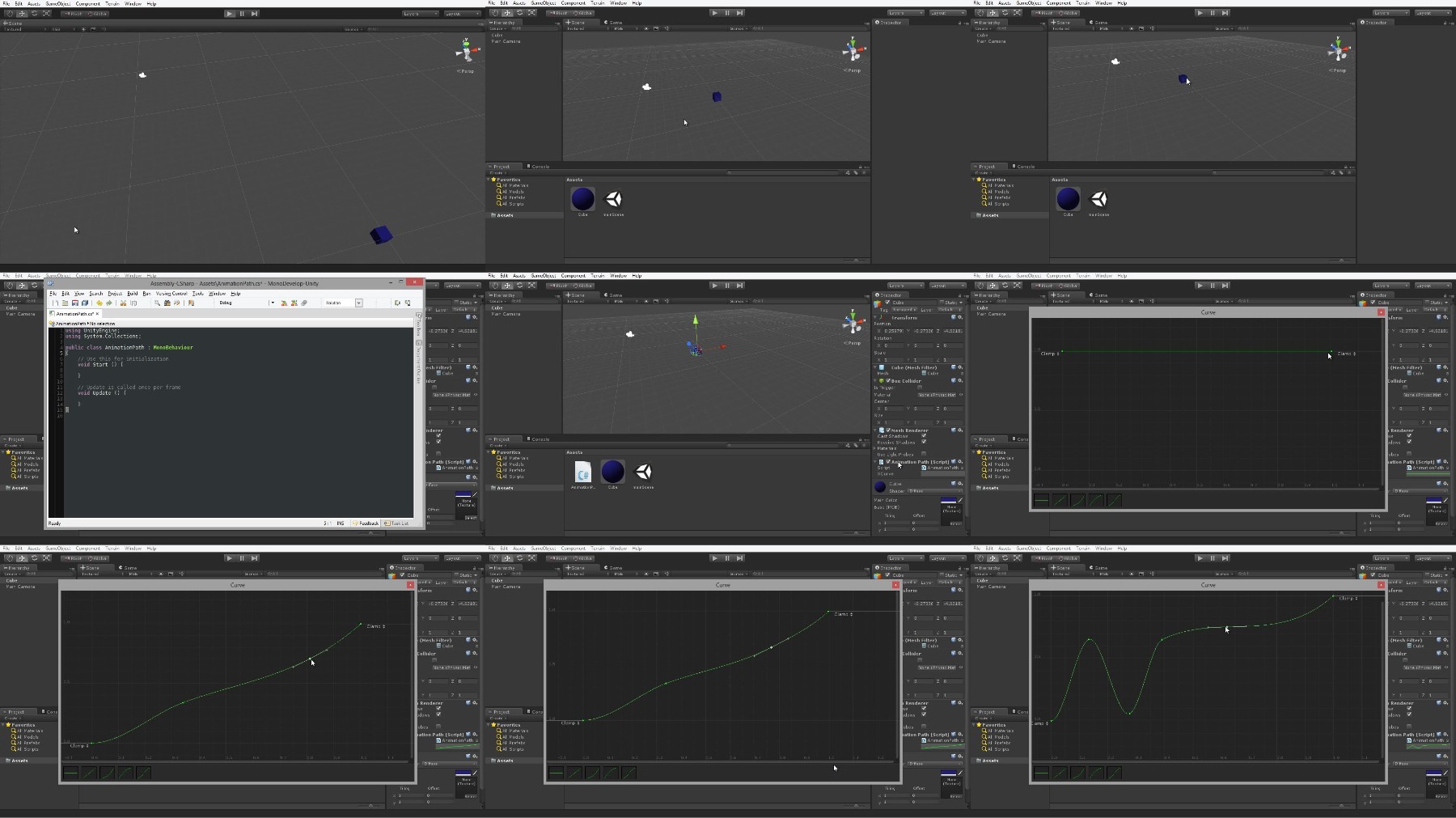Viewport: 1456px width, 818px height.
Task: Click white camera icon in move-gizmo Scene view
Action: tap(630, 333)
